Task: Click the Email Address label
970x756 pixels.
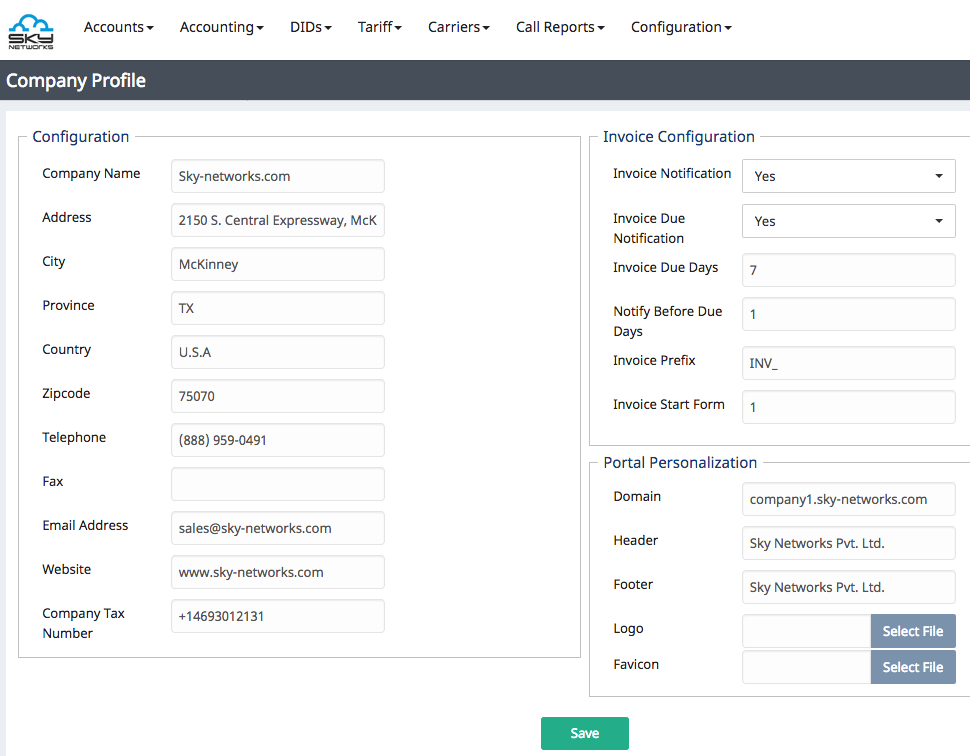Action: tap(85, 525)
